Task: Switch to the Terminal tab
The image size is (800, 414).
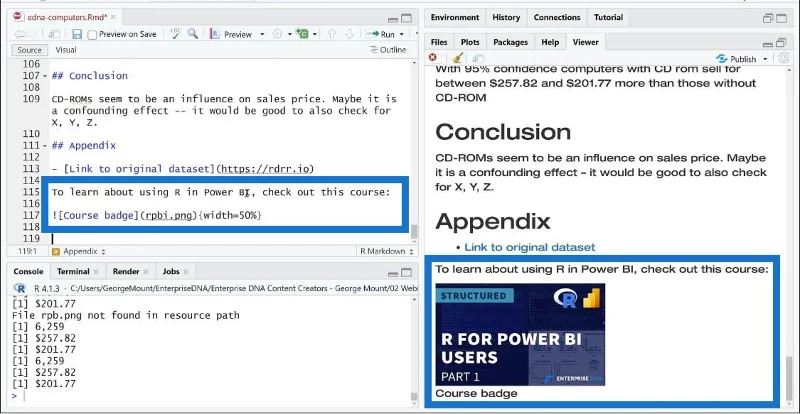Action: (x=73, y=272)
